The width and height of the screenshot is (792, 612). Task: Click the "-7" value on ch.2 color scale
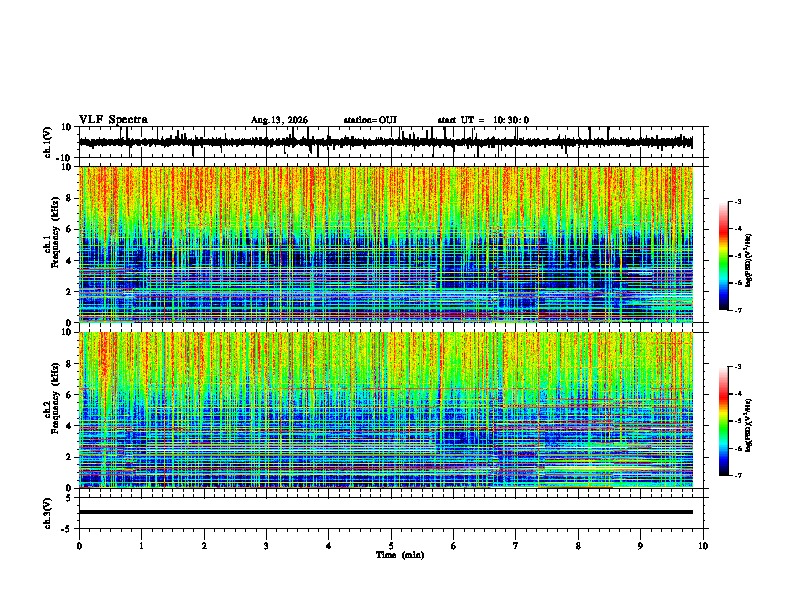click(738, 475)
